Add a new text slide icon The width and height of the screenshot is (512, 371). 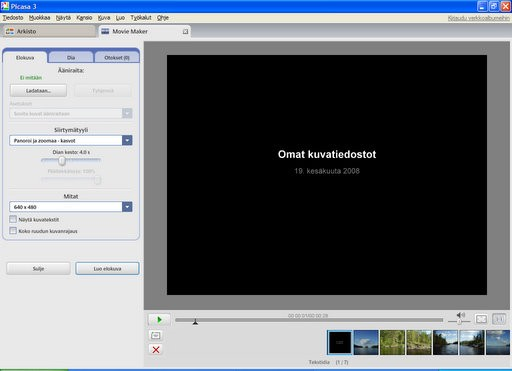156,335
